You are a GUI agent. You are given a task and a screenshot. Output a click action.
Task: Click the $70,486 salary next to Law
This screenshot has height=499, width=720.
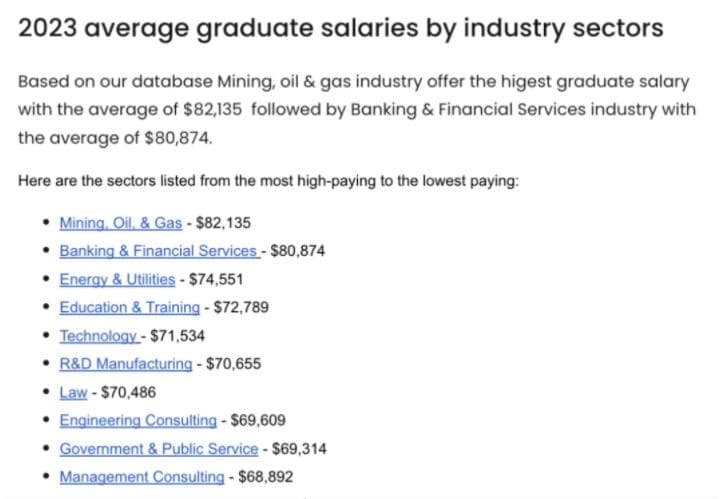128,392
